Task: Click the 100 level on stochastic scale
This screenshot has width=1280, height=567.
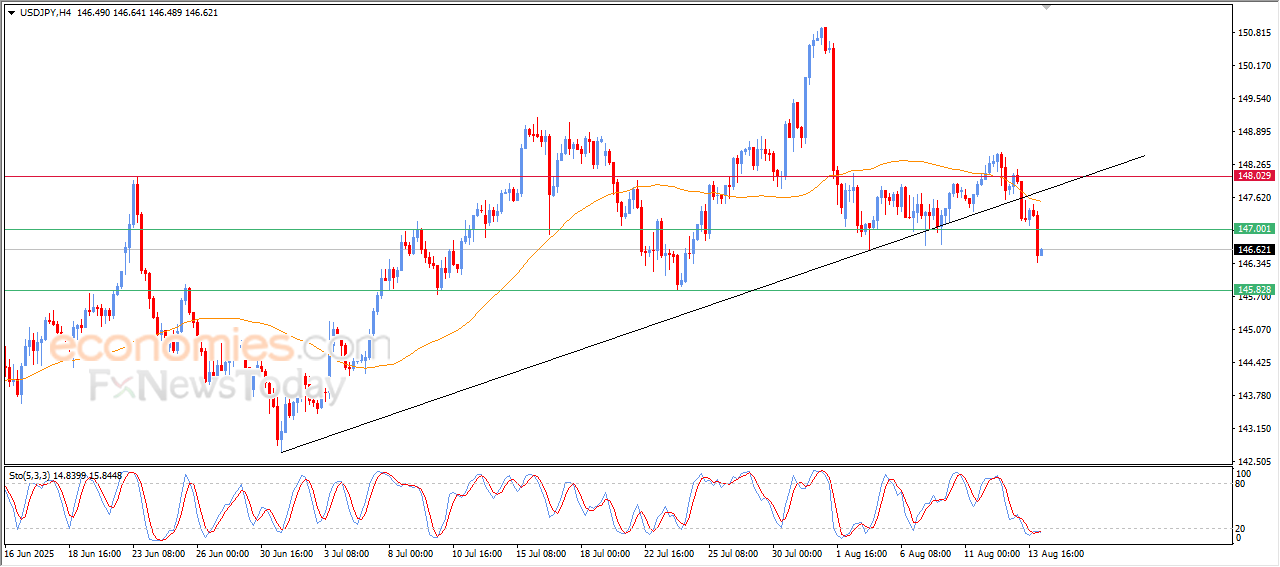Action: 1246,474
